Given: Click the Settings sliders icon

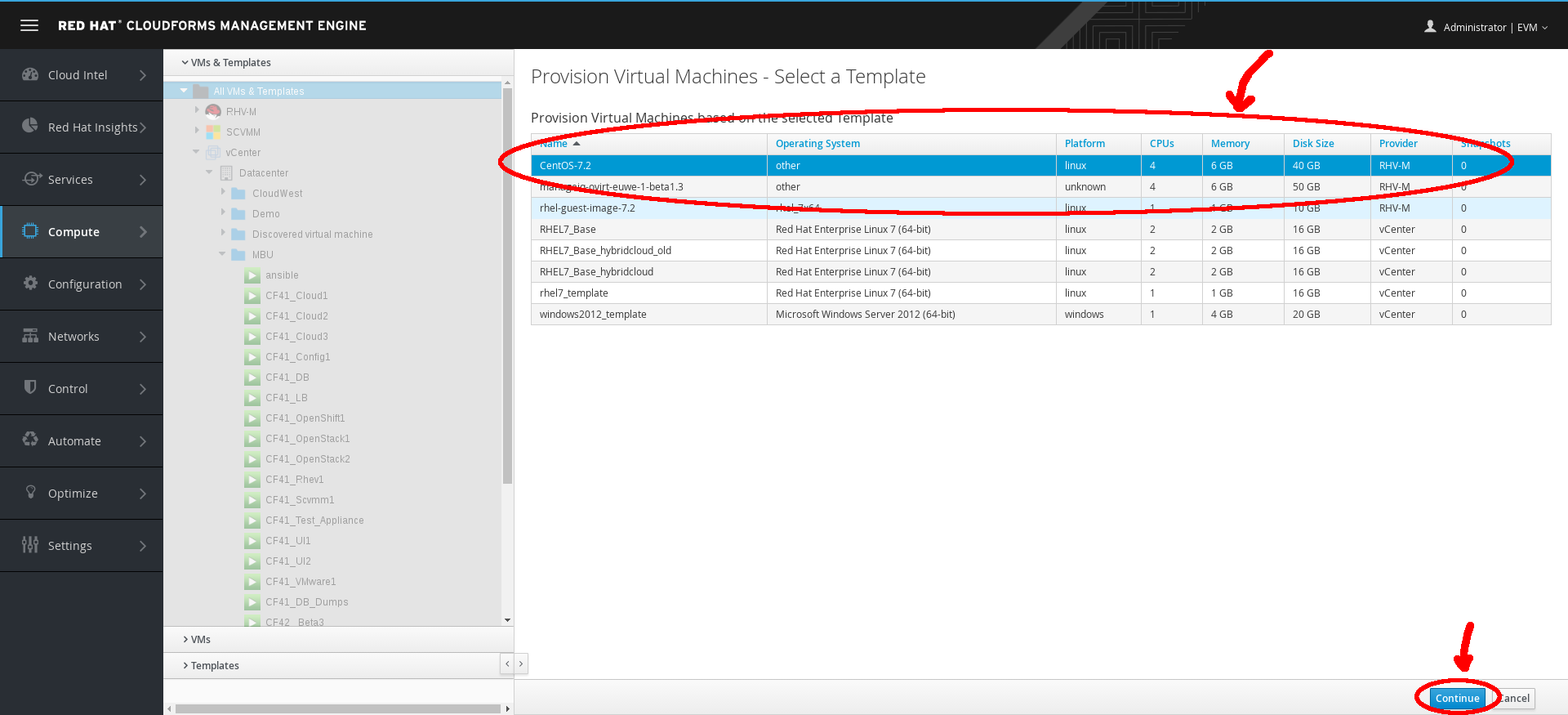Looking at the screenshot, I should [30, 544].
